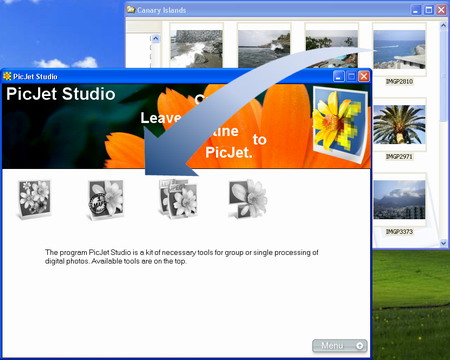Click the sunflower photo logo in banner
This screenshot has height=360, width=450.
point(340,124)
